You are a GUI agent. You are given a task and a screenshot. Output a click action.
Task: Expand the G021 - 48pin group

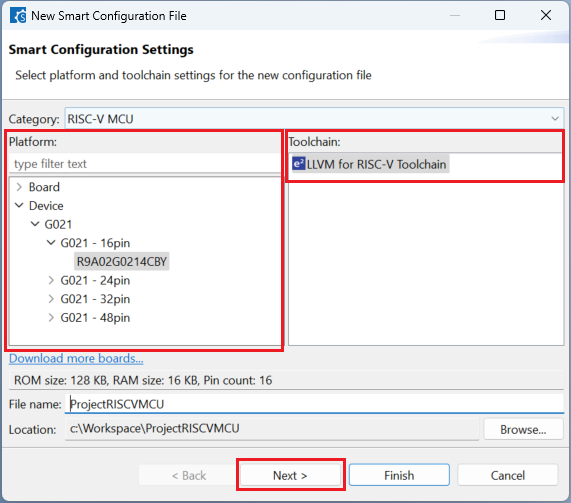[51, 318]
